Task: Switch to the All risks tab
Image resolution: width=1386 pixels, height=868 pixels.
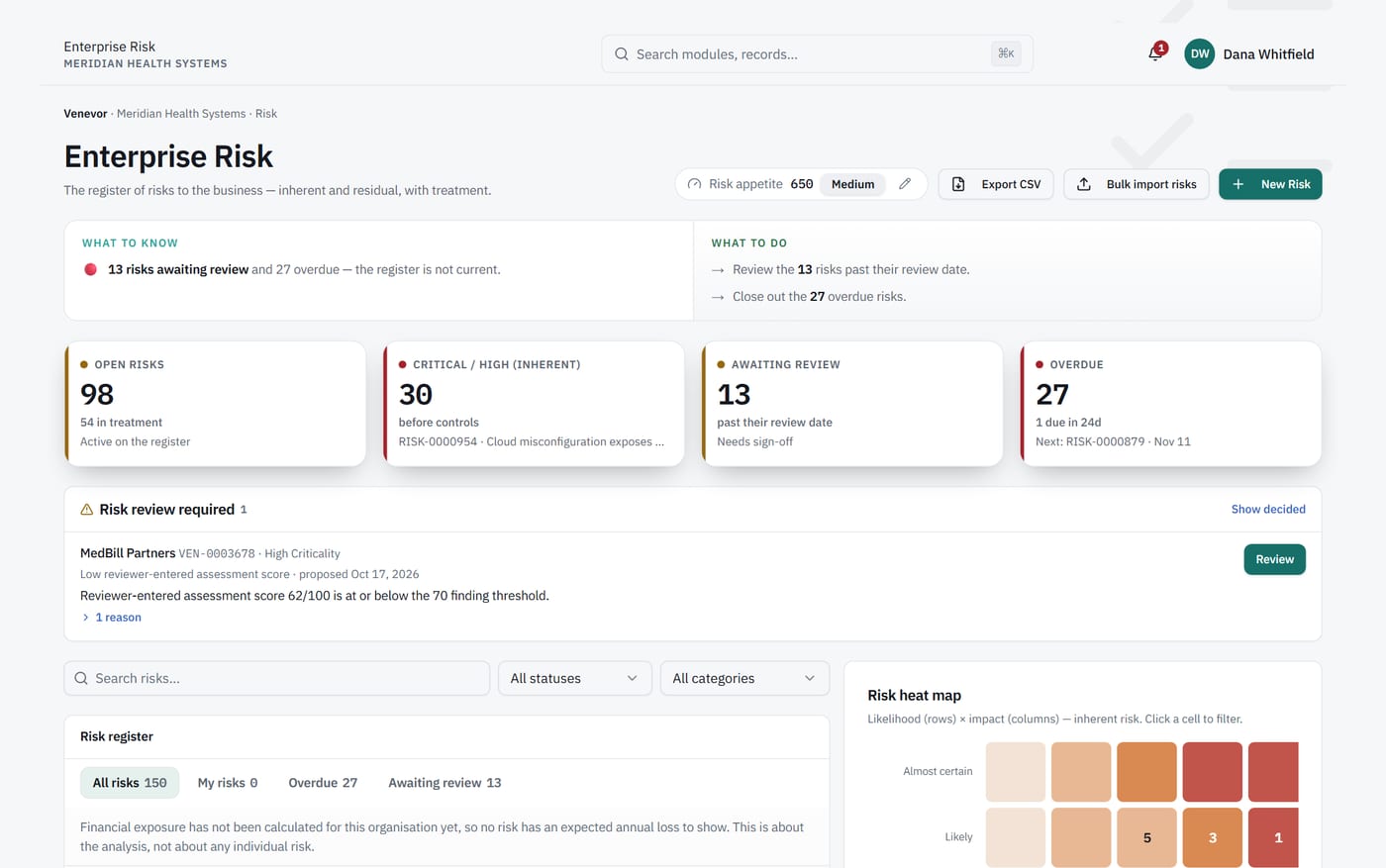Action: point(130,783)
